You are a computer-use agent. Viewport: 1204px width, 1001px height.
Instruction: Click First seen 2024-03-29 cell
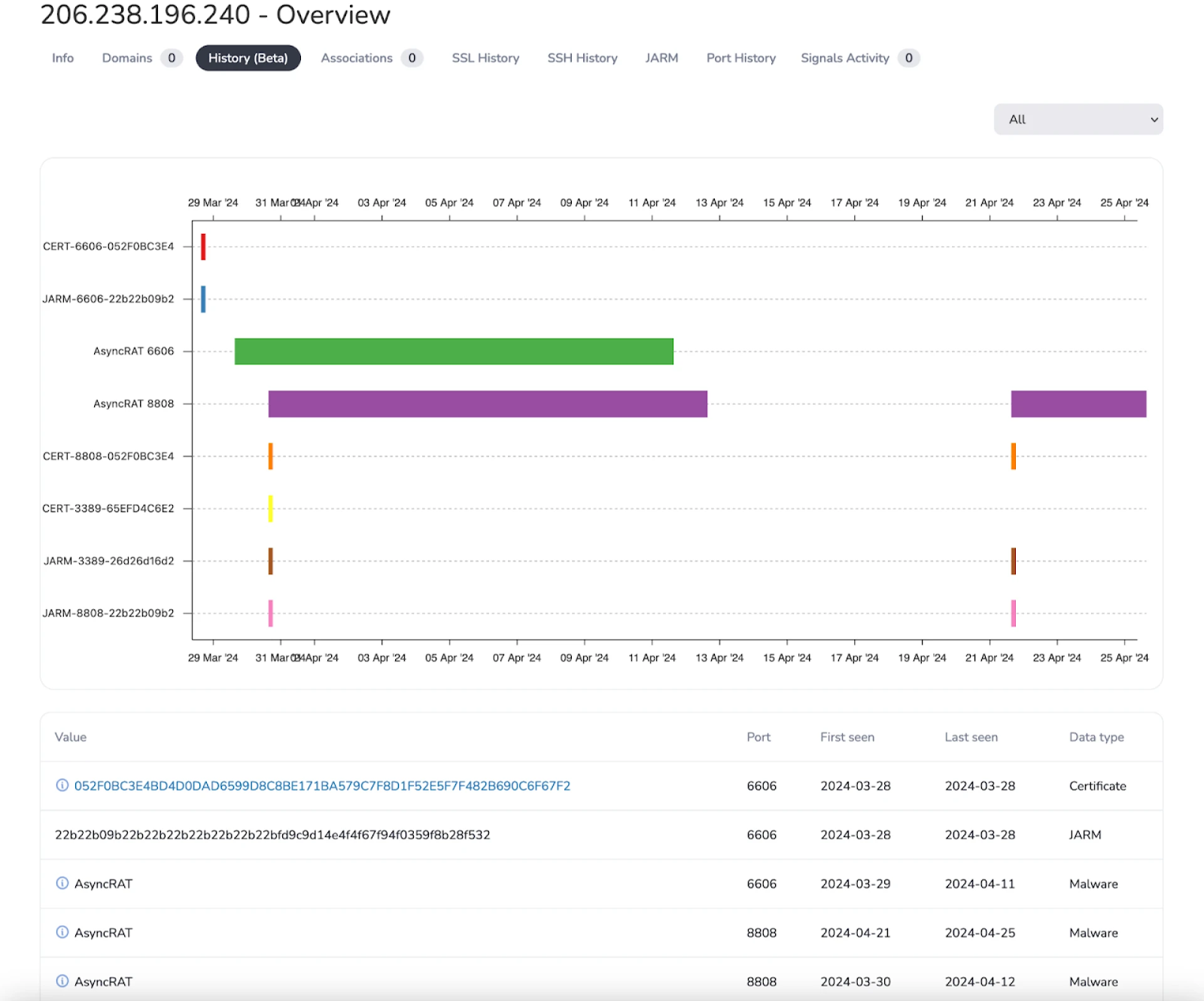click(x=856, y=884)
